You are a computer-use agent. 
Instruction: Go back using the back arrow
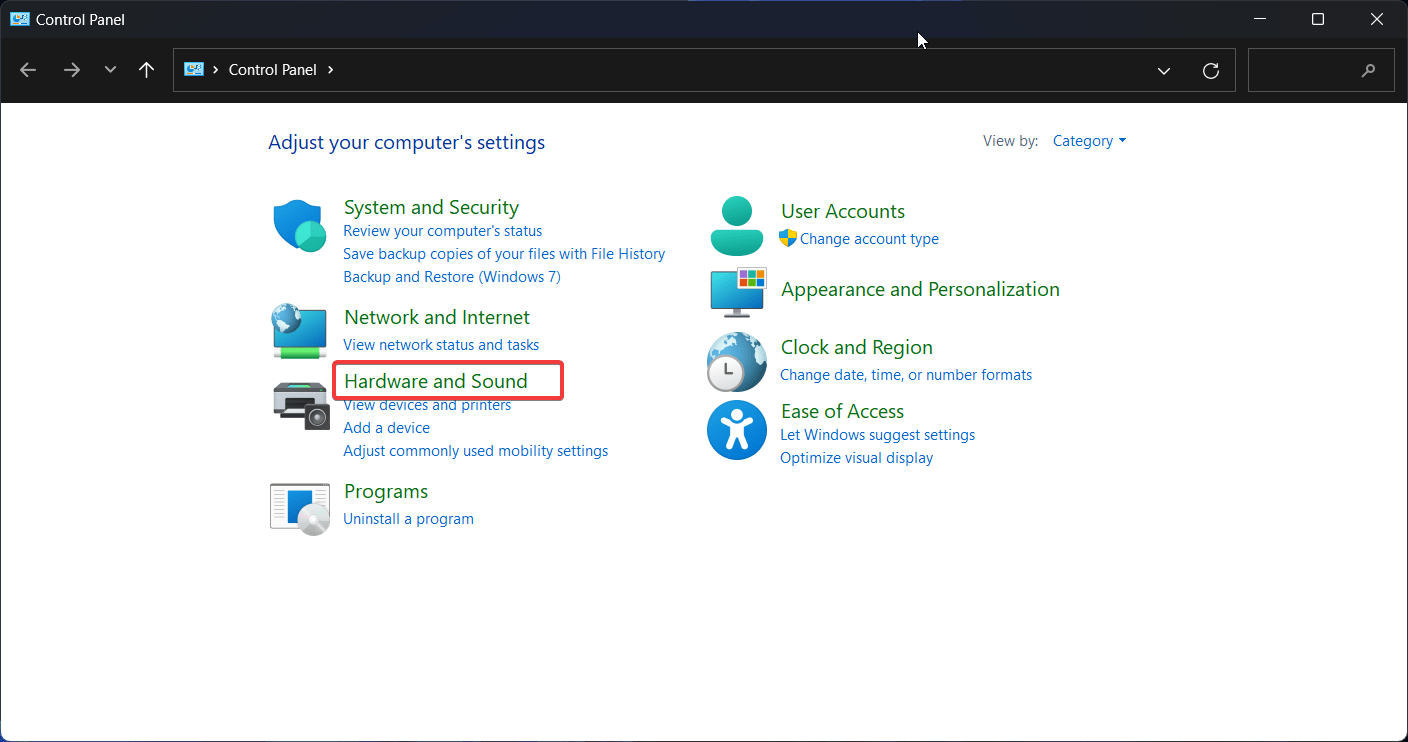[x=28, y=70]
